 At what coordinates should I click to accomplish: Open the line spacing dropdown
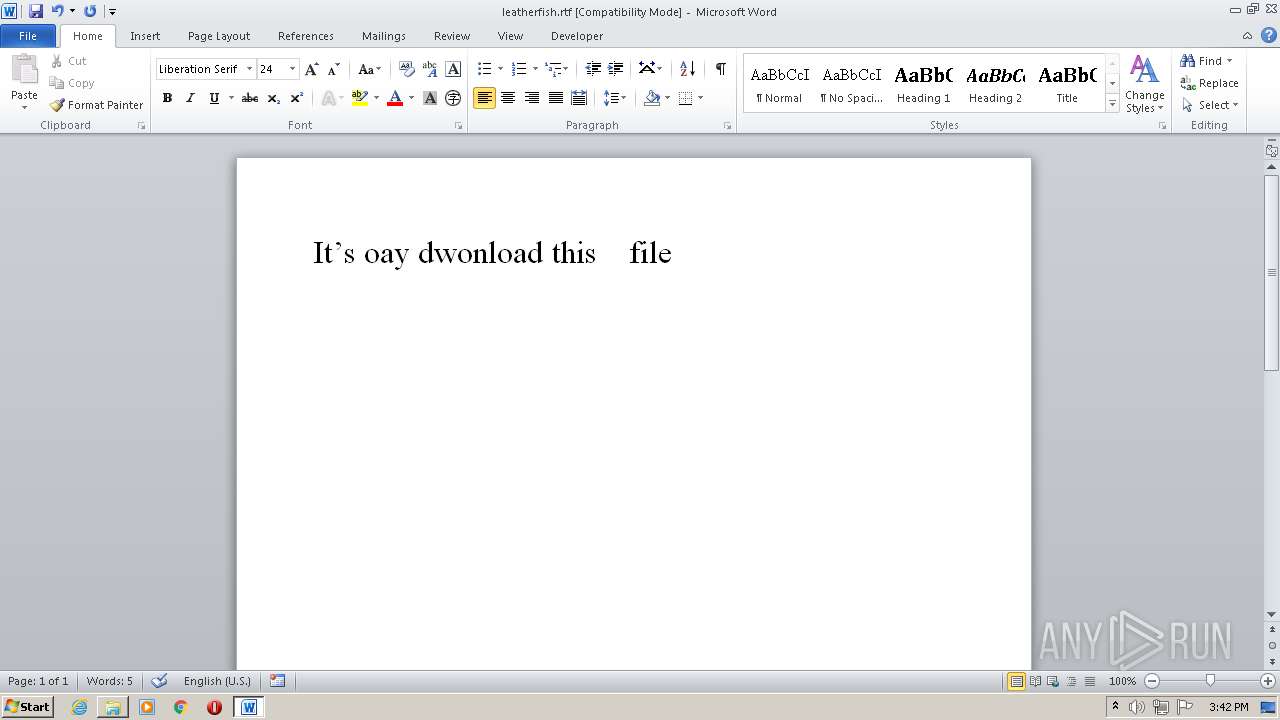614,98
